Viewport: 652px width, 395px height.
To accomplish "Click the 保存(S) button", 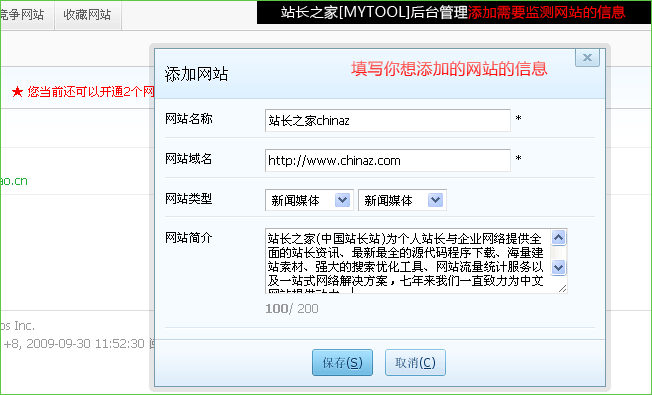I will point(342,363).
